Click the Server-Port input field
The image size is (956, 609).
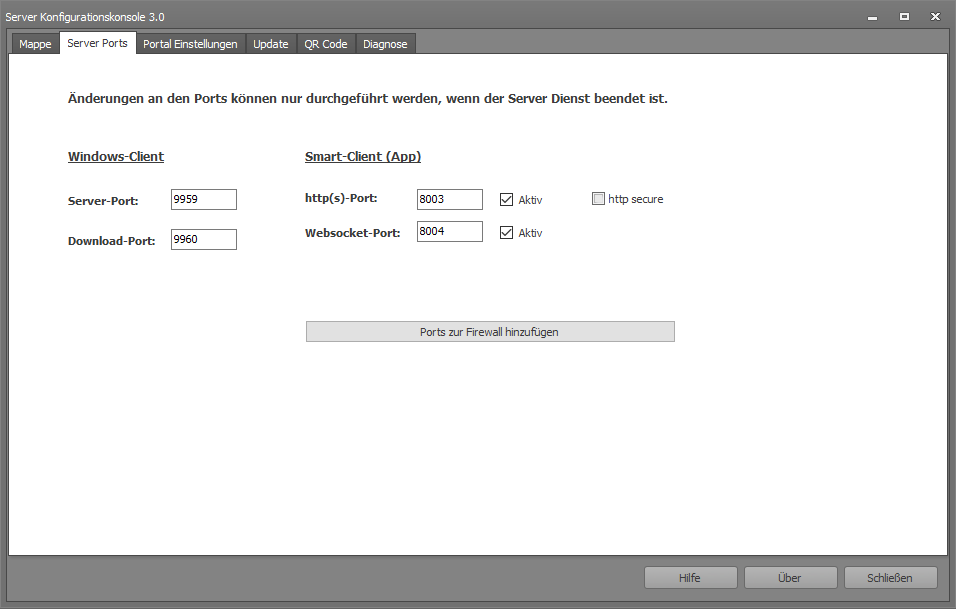pos(204,199)
